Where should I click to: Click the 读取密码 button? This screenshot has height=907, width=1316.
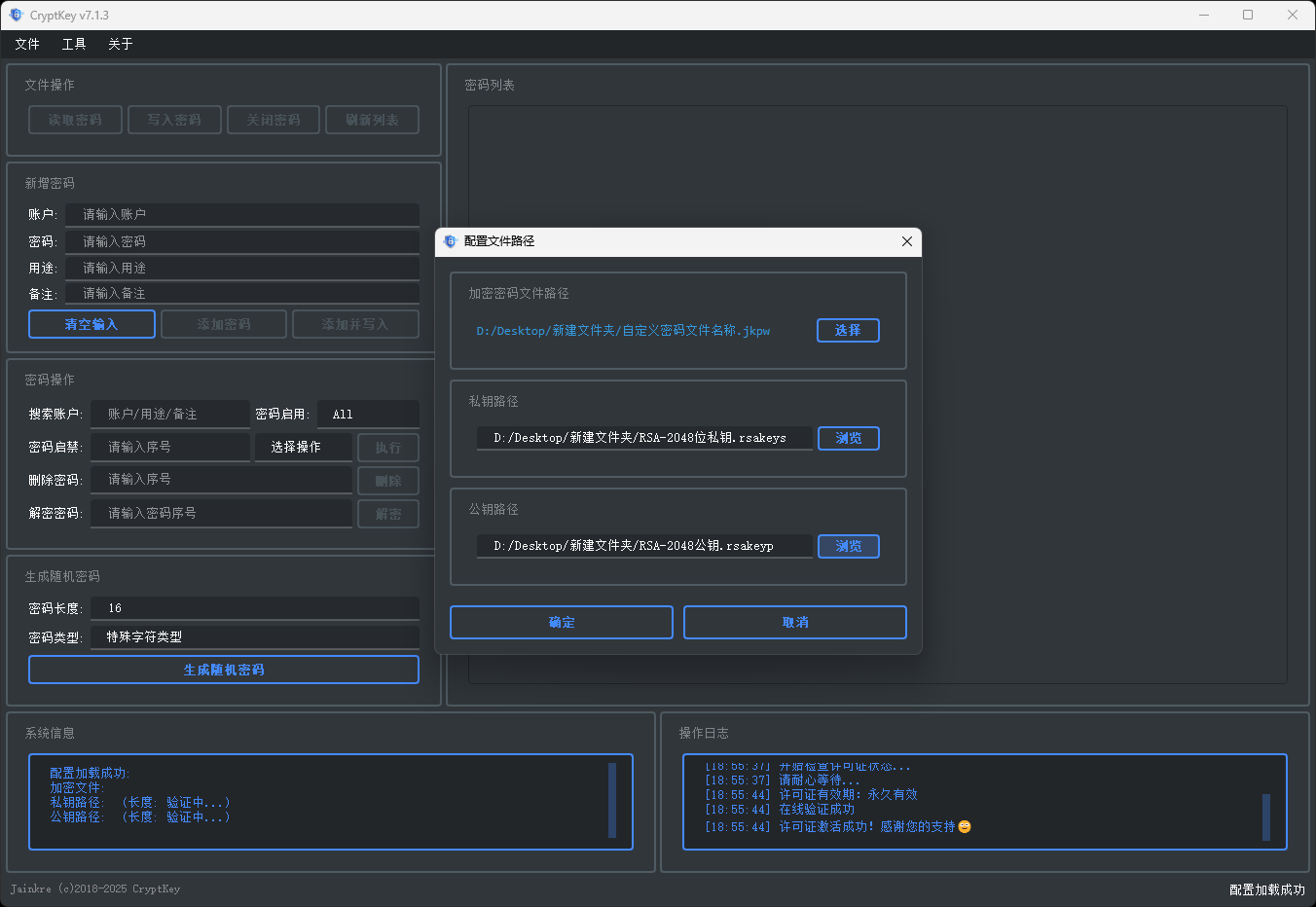(75, 120)
